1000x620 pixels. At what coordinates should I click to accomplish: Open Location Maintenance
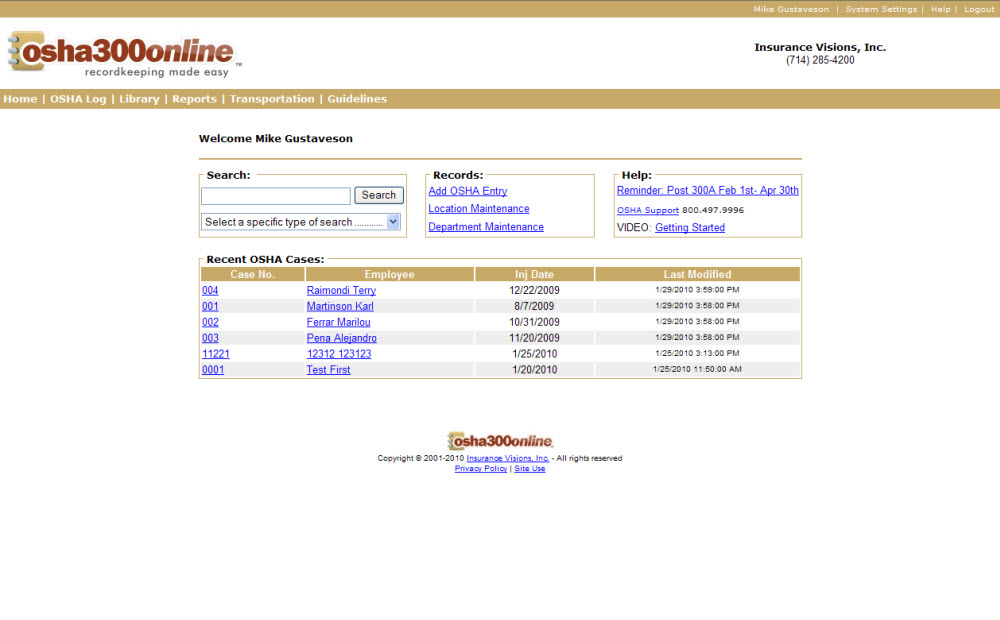[x=478, y=208]
